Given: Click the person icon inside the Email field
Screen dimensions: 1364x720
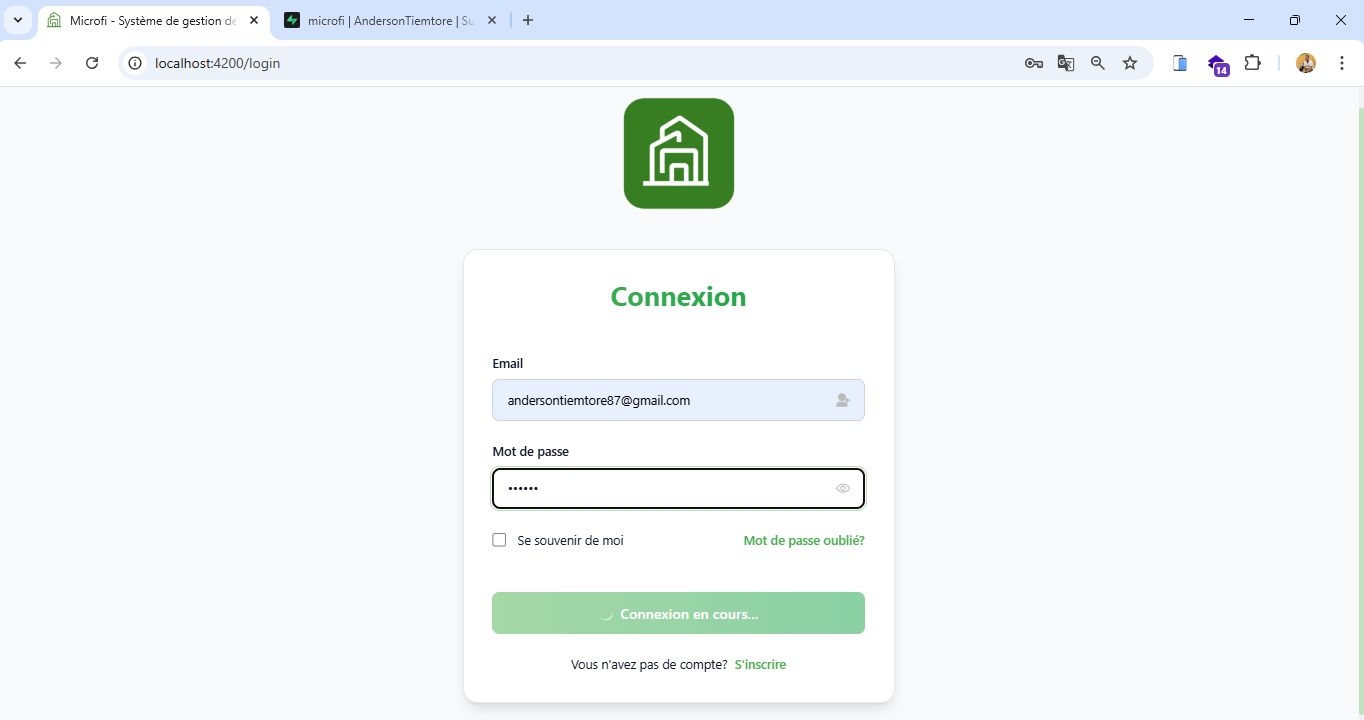Looking at the screenshot, I should [843, 400].
